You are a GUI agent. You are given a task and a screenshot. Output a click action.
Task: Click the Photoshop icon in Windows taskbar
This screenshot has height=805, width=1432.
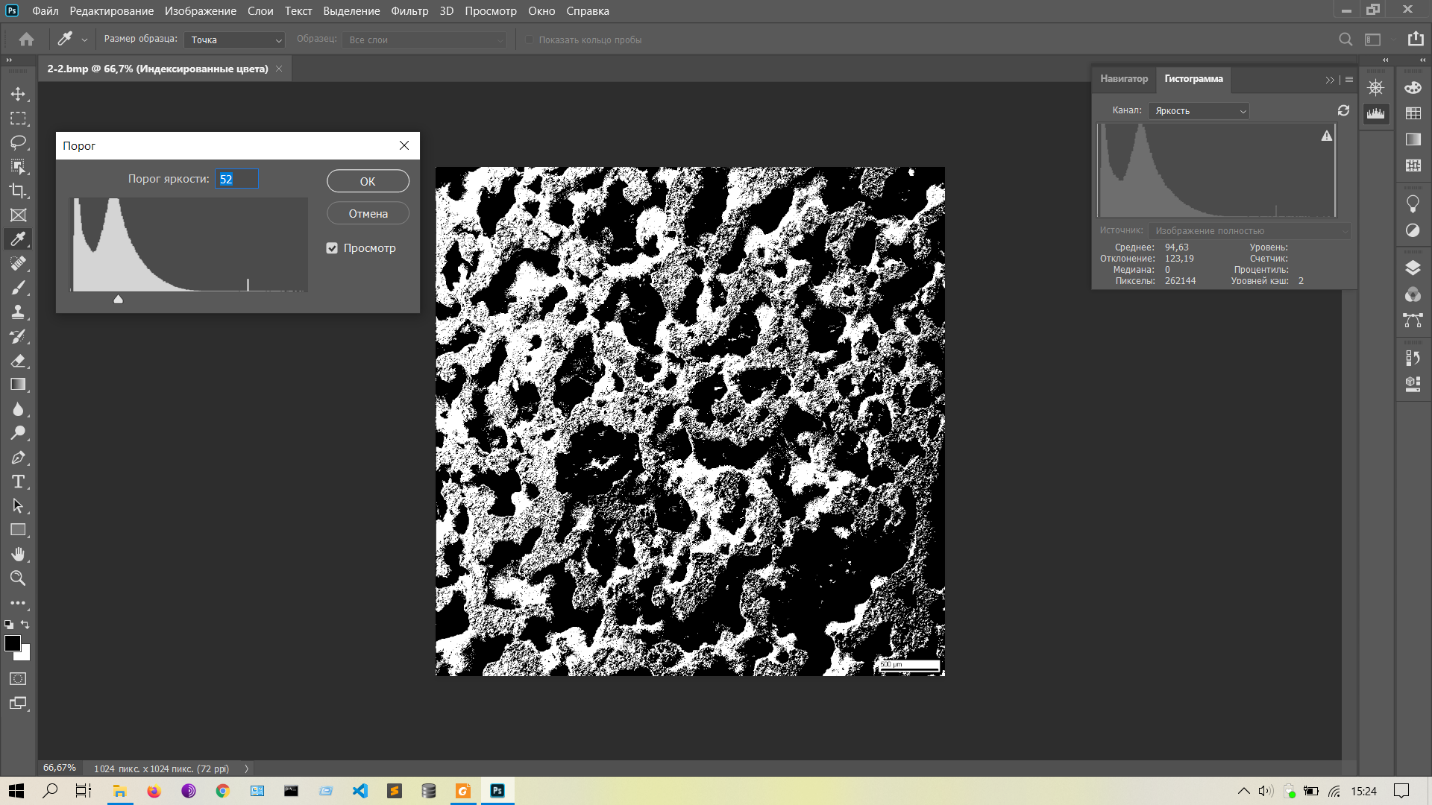(x=497, y=791)
